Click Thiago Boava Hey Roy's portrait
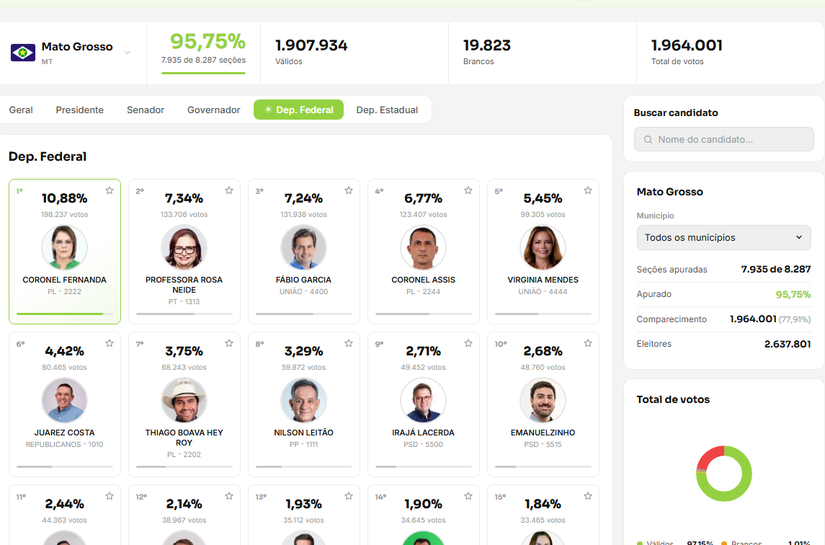The width and height of the screenshot is (825, 545). (184, 400)
